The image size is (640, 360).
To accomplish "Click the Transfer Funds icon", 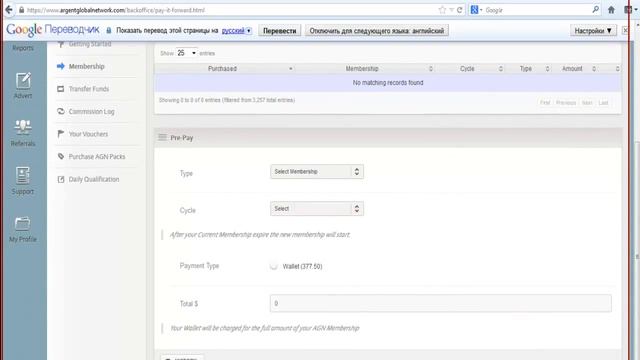I will click(x=61, y=89).
